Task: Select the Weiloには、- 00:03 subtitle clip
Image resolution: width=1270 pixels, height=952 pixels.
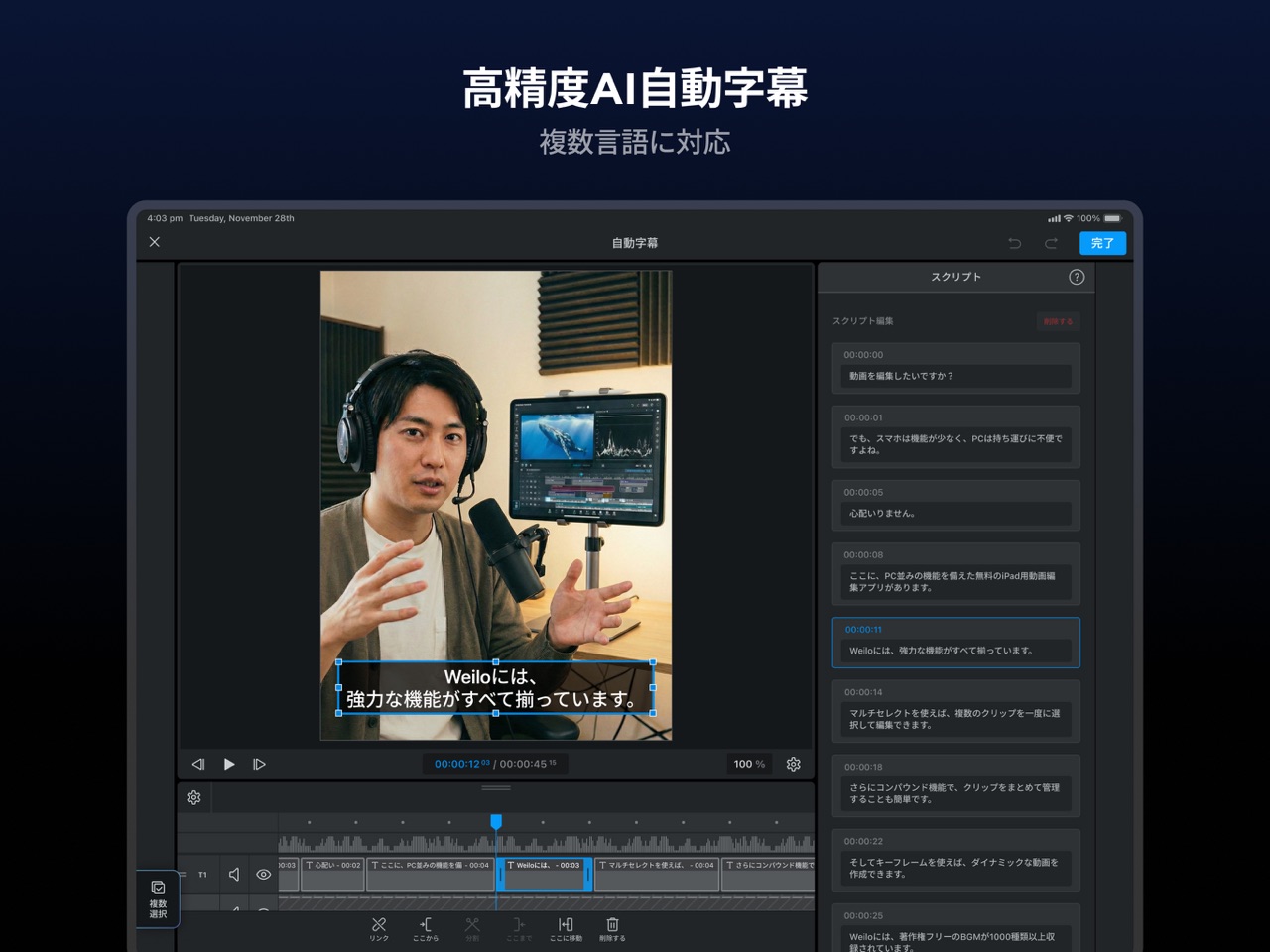Action: point(544,874)
